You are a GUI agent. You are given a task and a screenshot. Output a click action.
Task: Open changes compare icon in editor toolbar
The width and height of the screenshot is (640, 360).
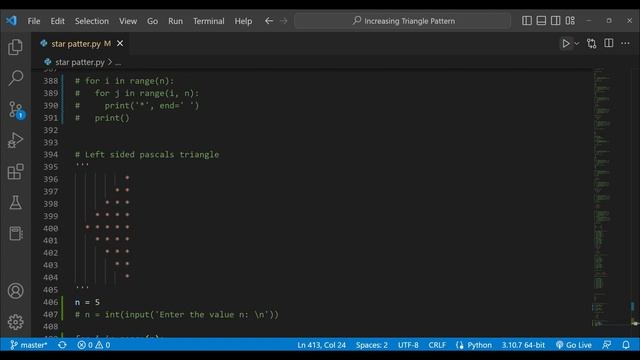point(591,43)
